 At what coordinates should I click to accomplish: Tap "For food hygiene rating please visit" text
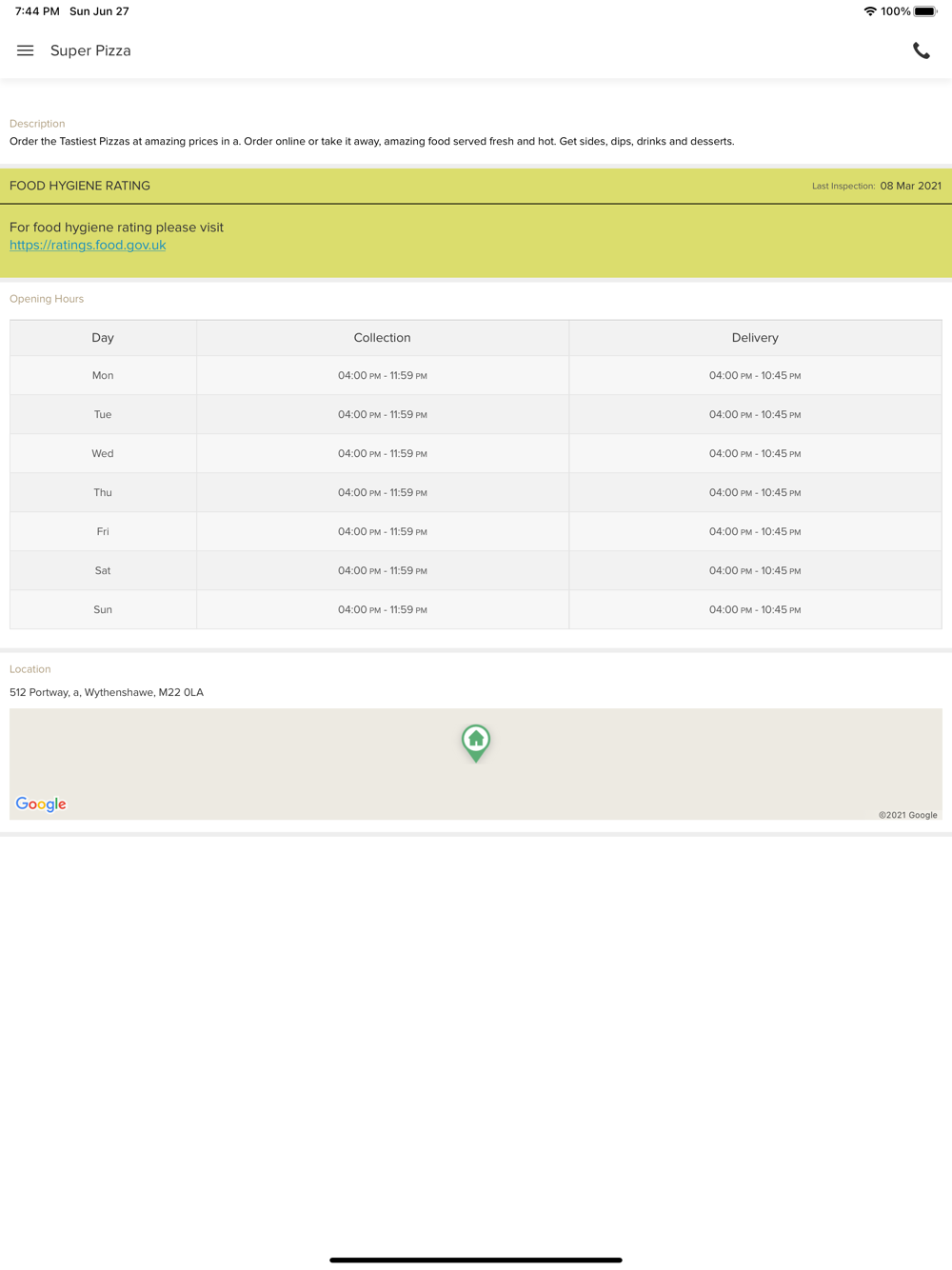click(x=116, y=228)
